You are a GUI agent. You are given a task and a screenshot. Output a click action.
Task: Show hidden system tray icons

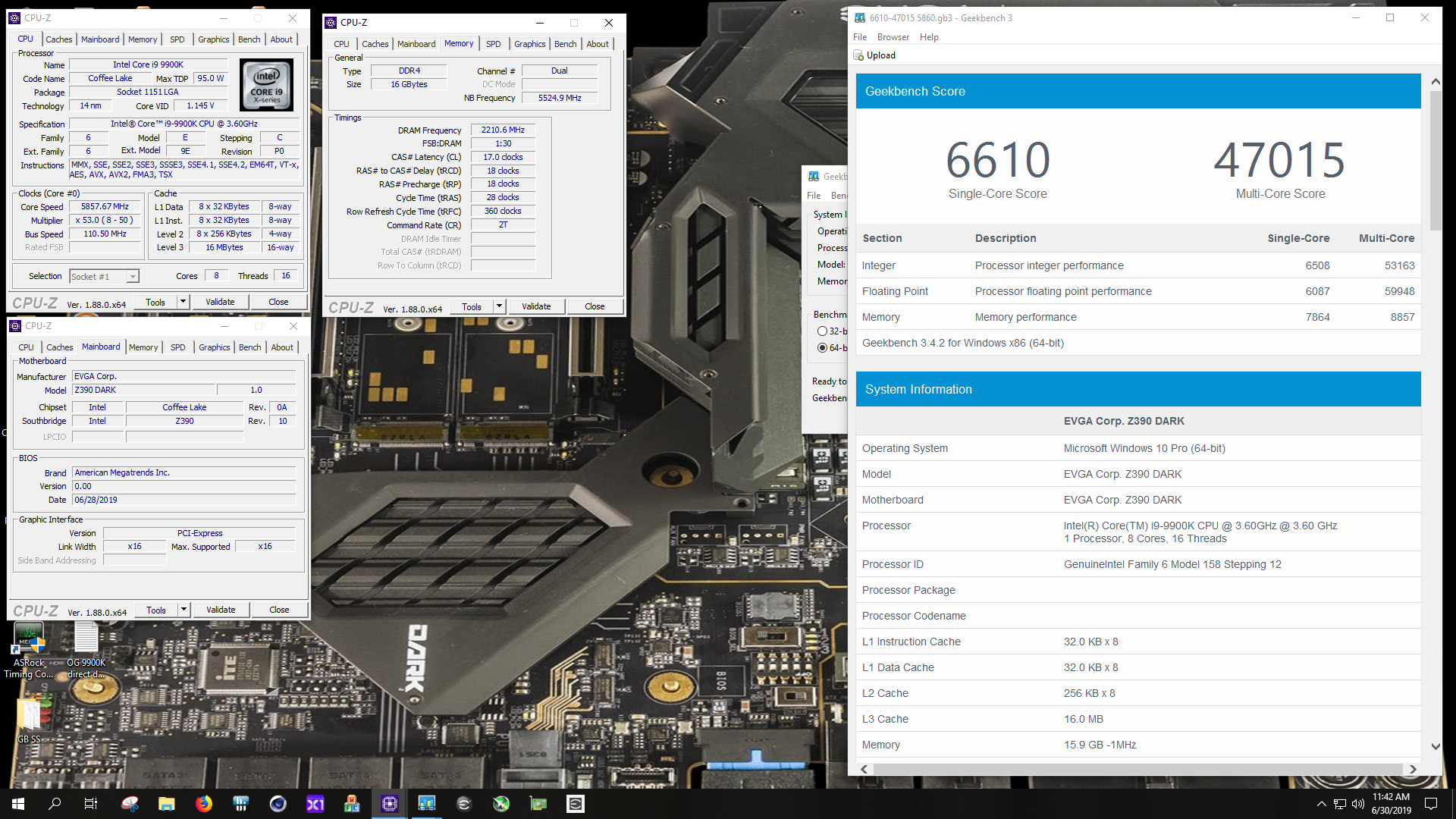pyautogui.click(x=1322, y=804)
